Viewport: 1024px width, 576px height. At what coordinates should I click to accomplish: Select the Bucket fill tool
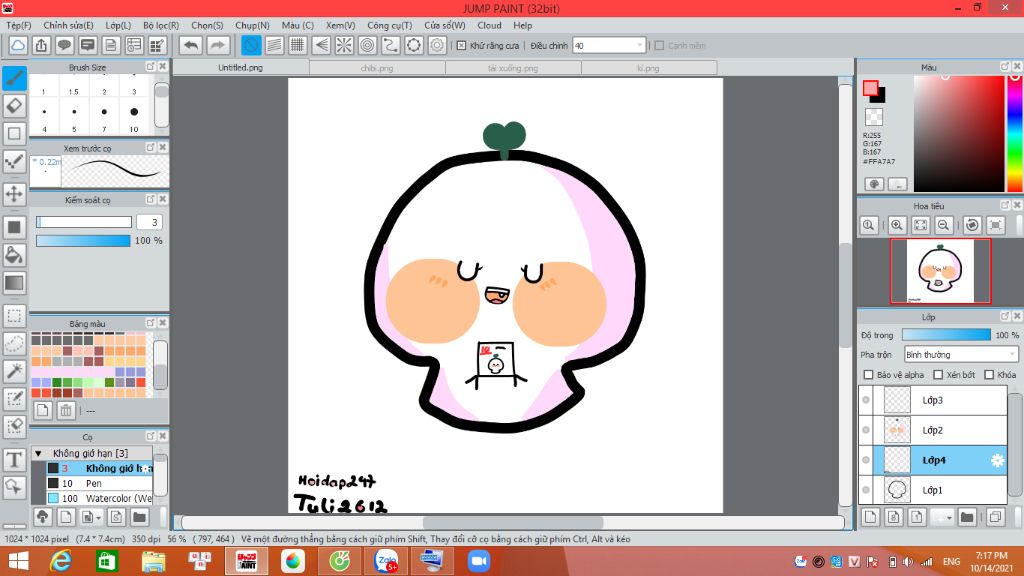pos(14,255)
